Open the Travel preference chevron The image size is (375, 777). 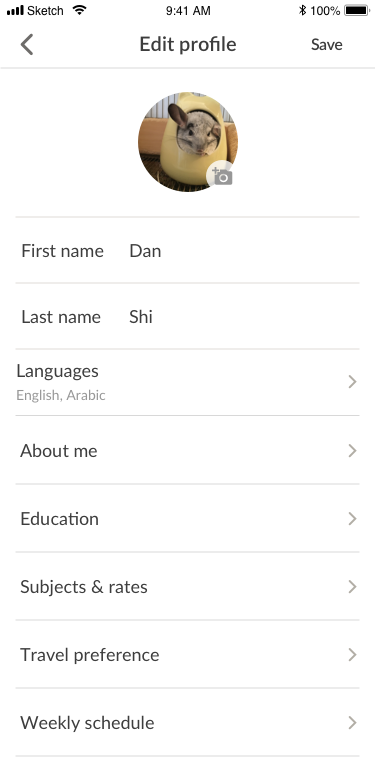[352, 655]
